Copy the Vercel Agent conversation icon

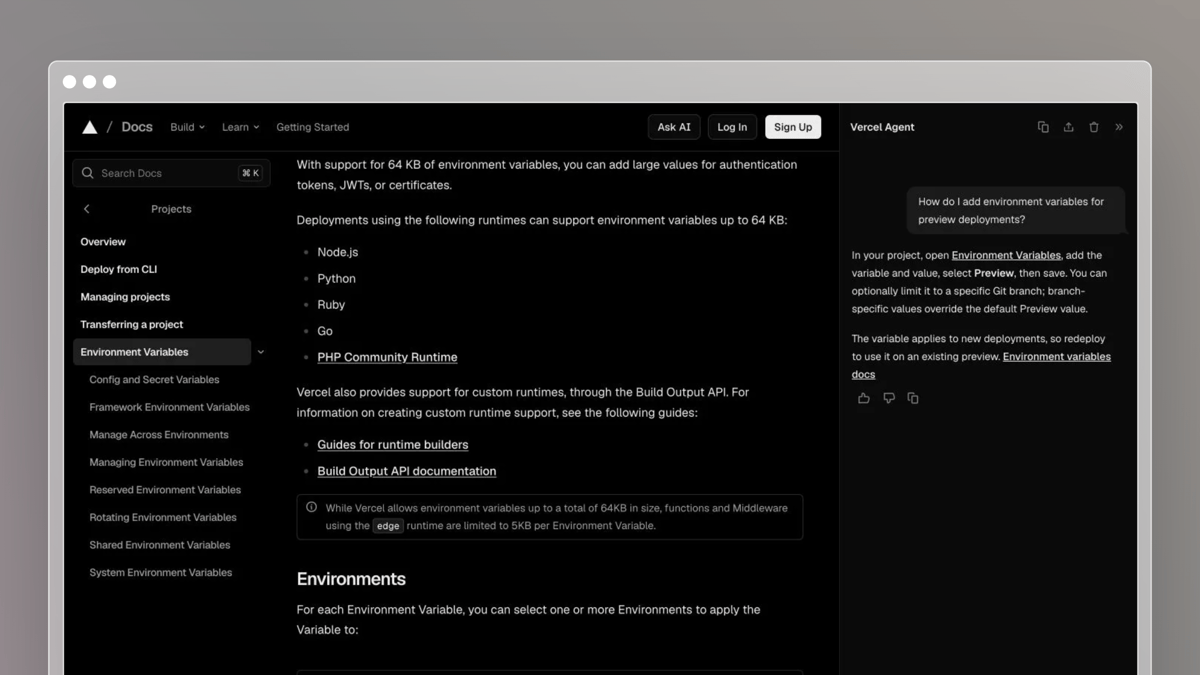click(x=1043, y=127)
